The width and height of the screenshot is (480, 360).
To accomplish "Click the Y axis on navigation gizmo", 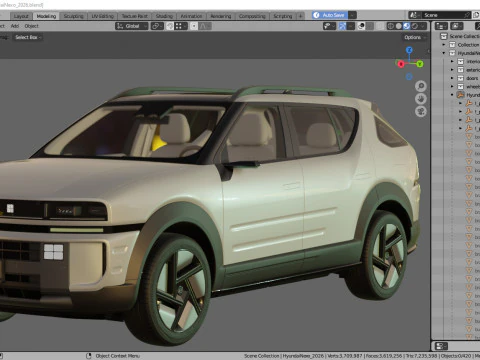I will (x=420, y=63).
